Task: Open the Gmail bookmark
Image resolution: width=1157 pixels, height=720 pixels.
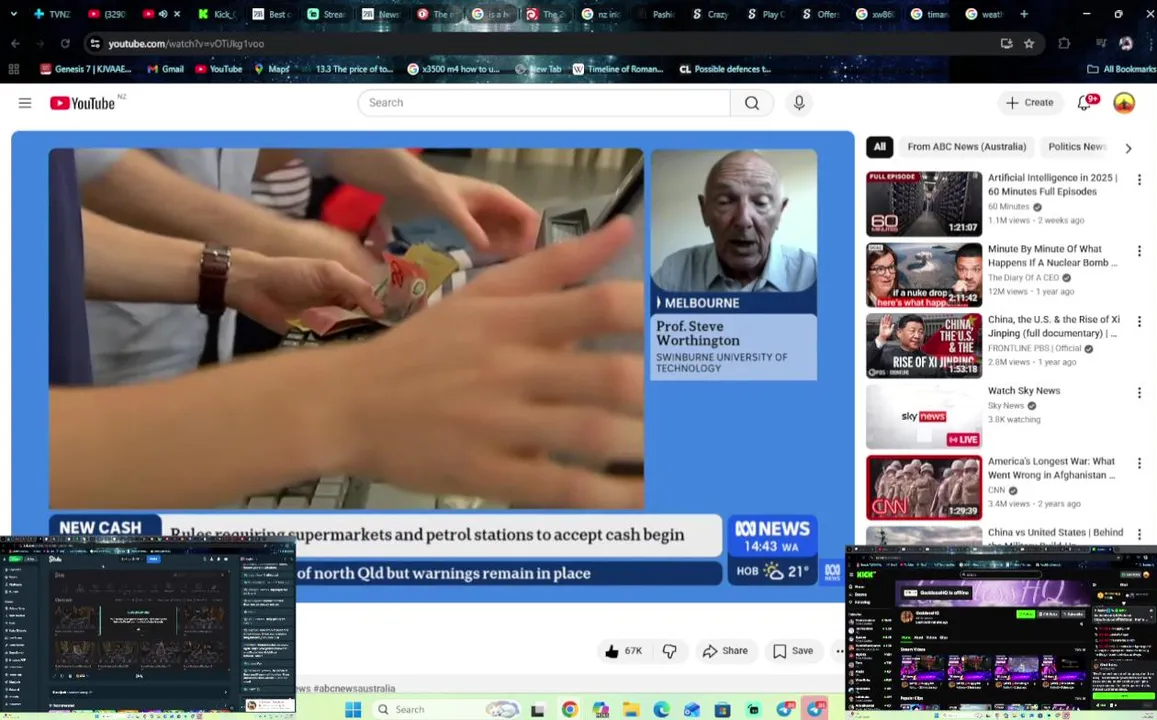Action: (x=165, y=69)
